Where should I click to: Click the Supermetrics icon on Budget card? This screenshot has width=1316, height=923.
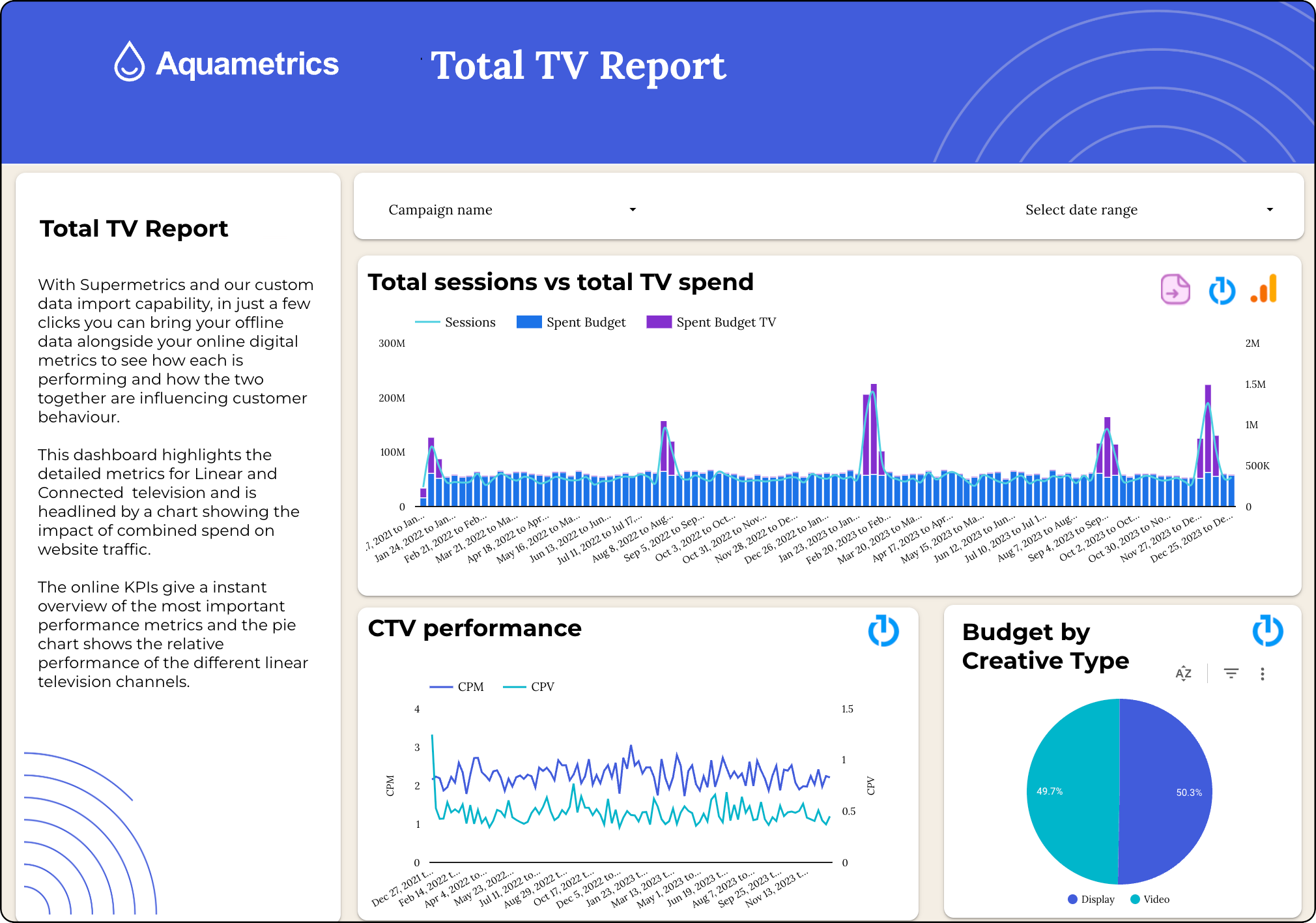pos(1267,630)
